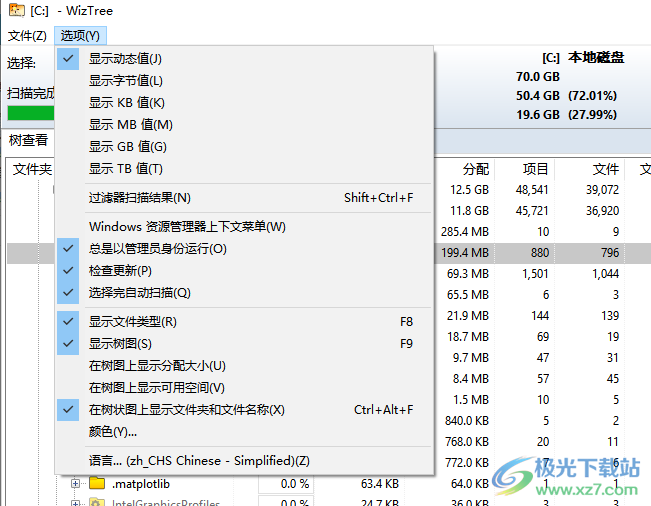Sort by 文件 column header

click(605, 169)
